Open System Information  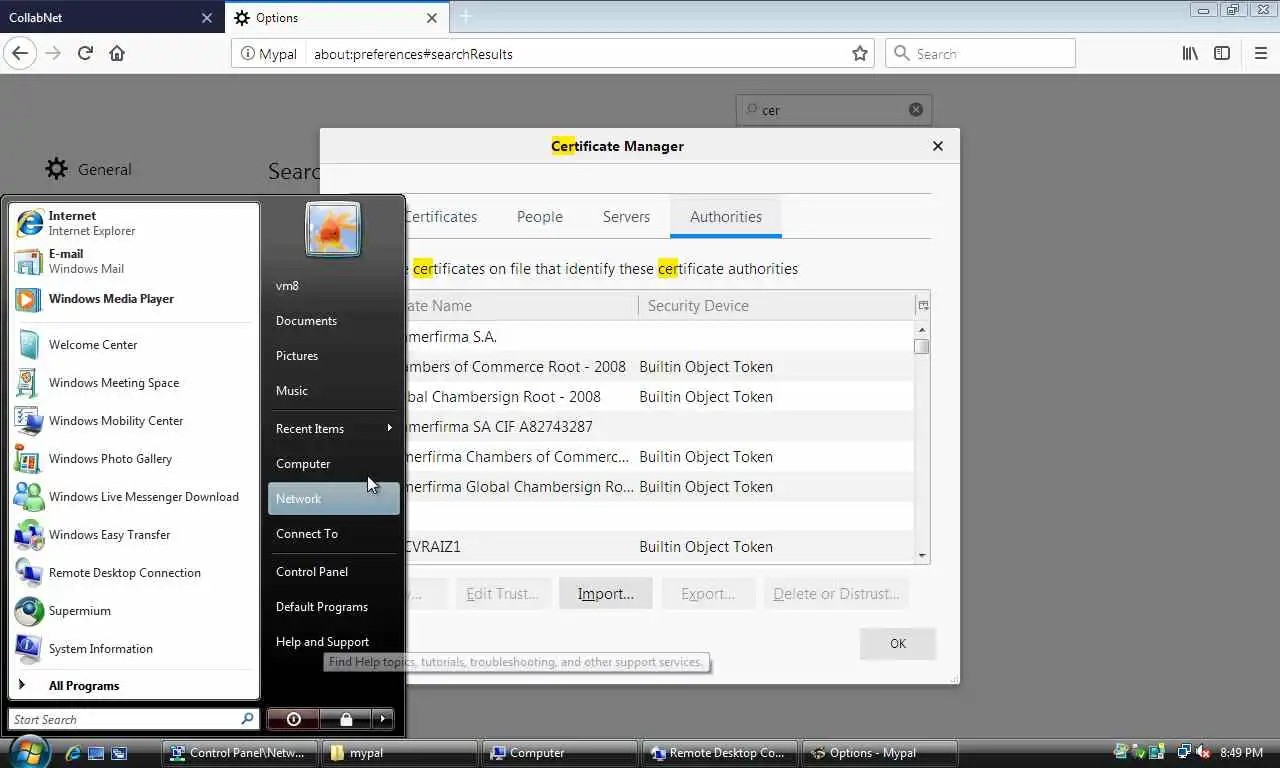(x=134, y=648)
